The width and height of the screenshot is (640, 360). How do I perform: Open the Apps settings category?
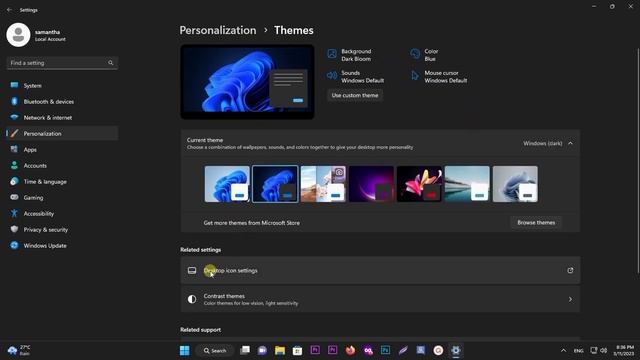coord(62,149)
